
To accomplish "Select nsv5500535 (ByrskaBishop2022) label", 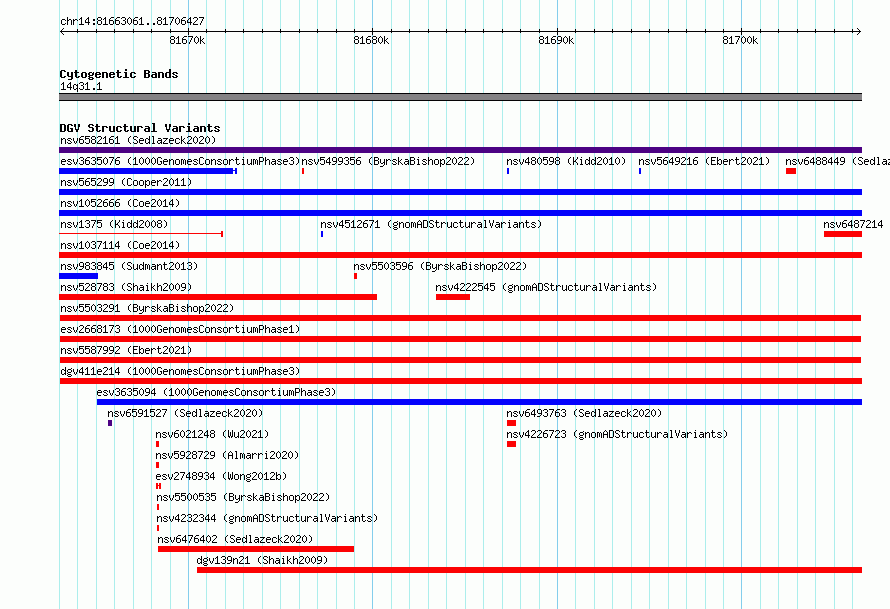I will coord(243,497).
